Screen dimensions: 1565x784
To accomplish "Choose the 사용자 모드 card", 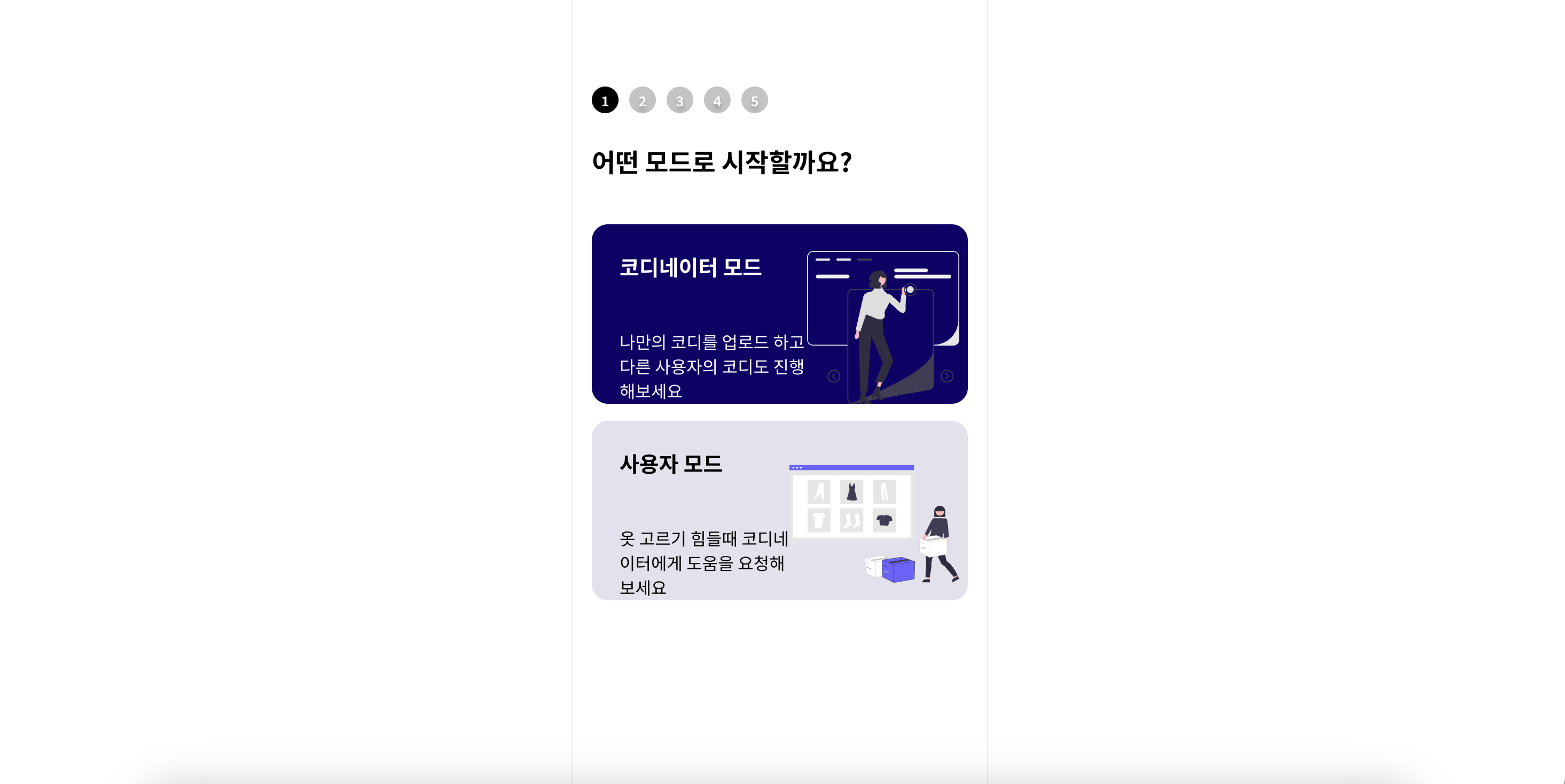I will point(779,511).
